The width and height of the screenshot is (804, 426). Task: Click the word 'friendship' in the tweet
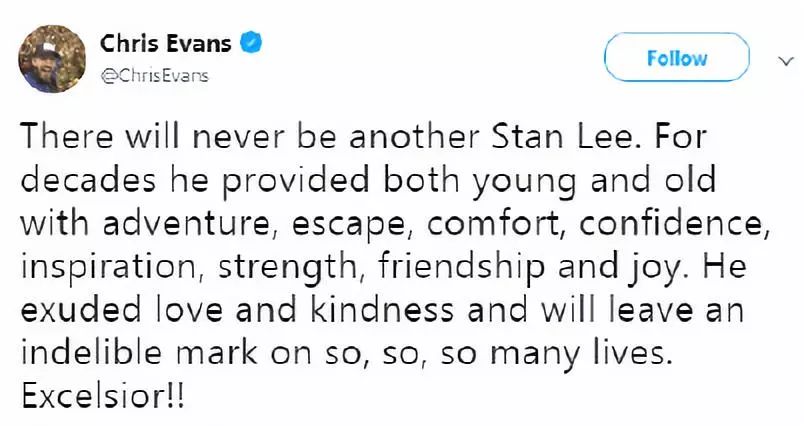[460, 268]
